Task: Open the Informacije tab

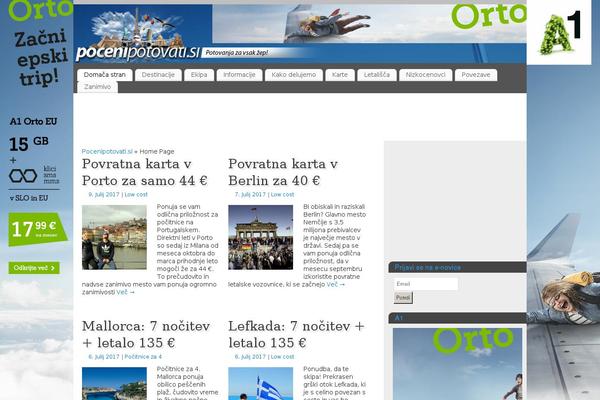Action: pos(239,75)
